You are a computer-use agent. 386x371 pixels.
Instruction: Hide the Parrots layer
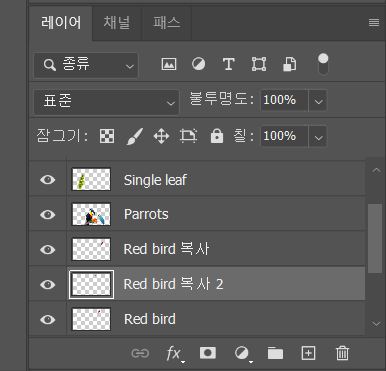click(48, 214)
